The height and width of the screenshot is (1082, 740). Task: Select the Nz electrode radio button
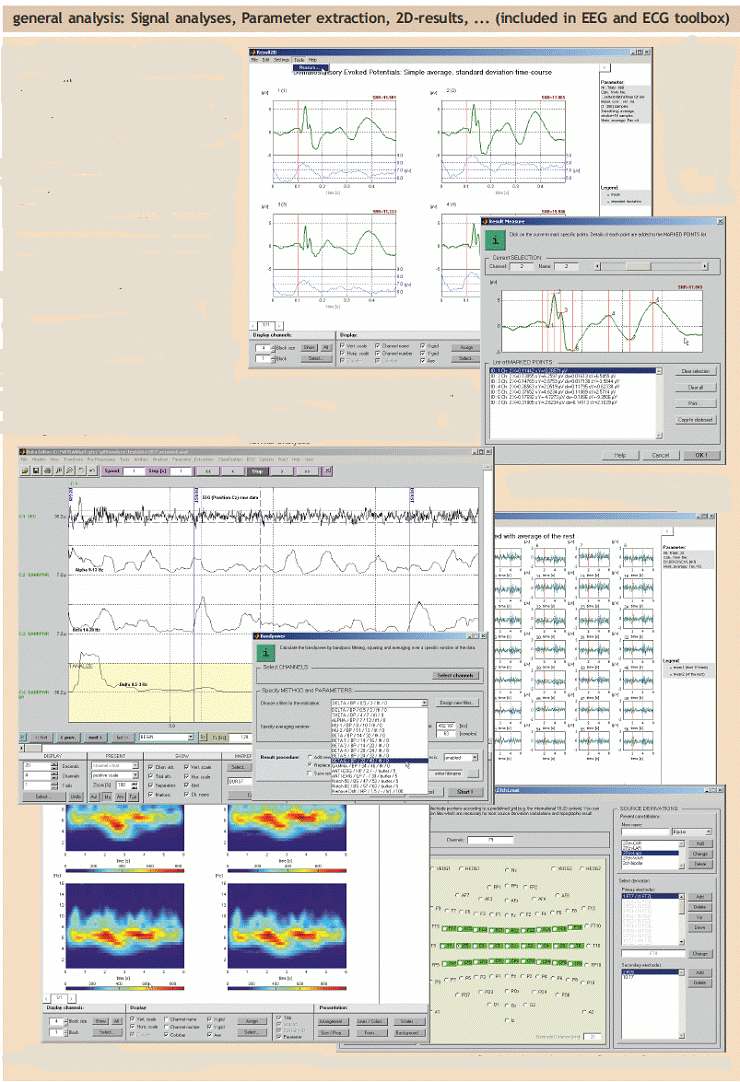coord(507,871)
